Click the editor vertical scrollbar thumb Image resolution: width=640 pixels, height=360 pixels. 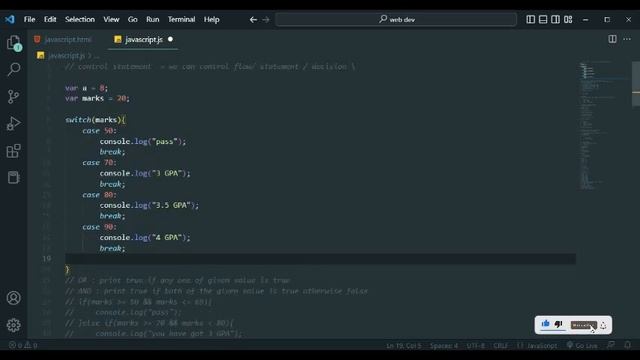[x=636, y=84]
